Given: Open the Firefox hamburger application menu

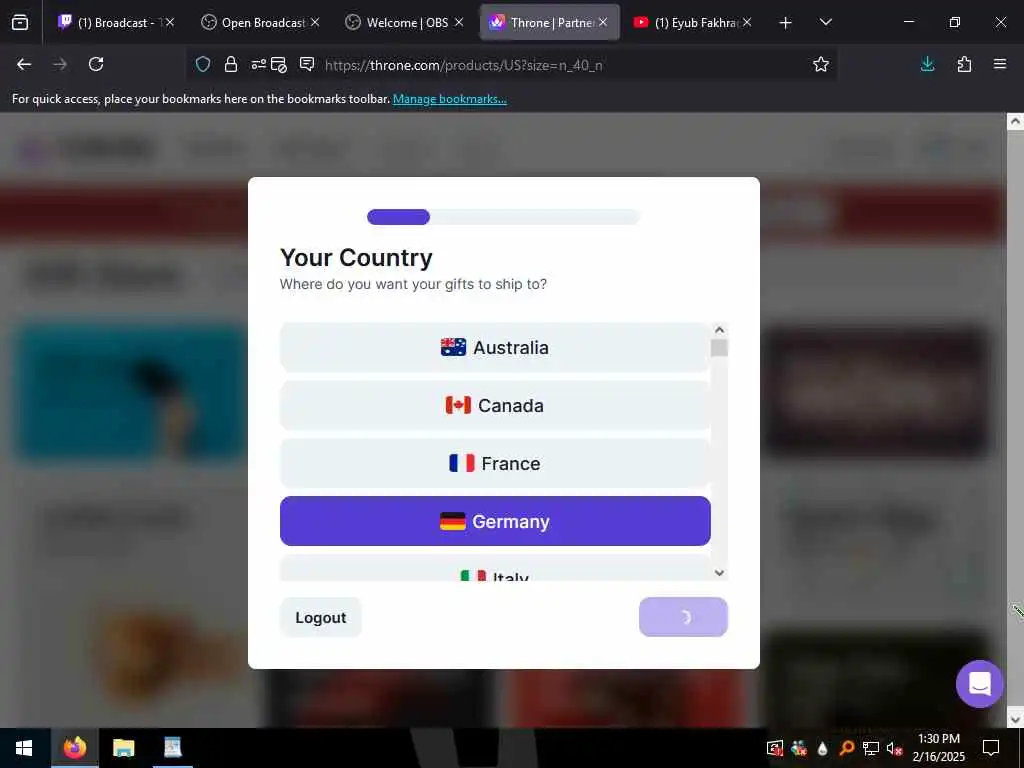Looking at the screenshot, I should 1000,64.
